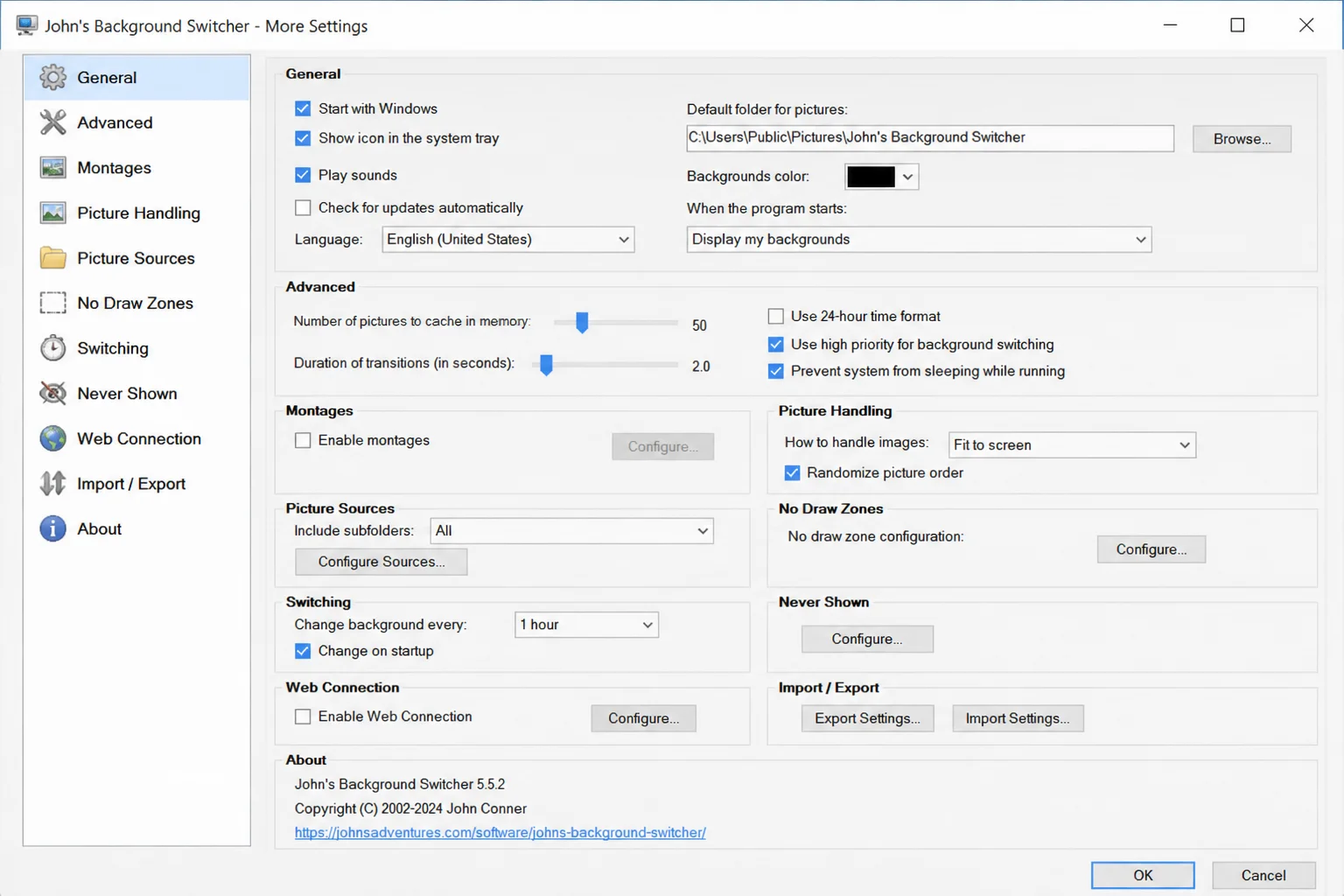Click the Never Shown crossed-eye icon
1344x896 pixels.
pyautogui.click(x=52, y=394)
